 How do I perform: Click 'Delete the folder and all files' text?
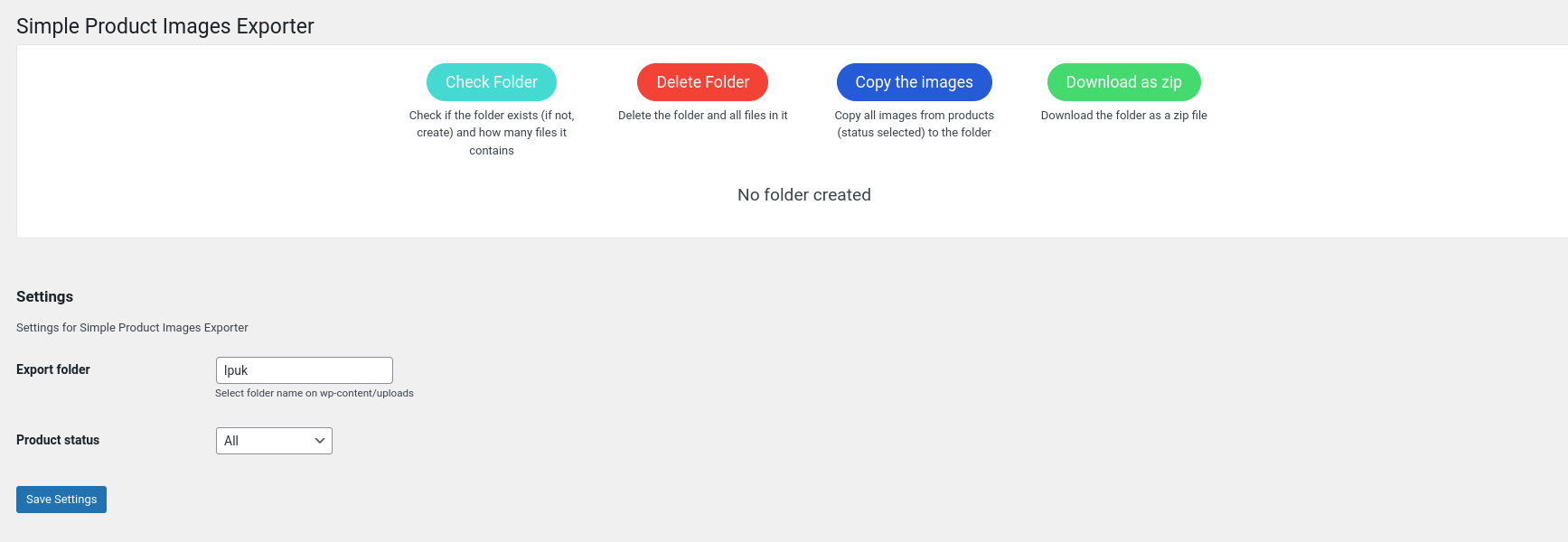pos(702,116)
